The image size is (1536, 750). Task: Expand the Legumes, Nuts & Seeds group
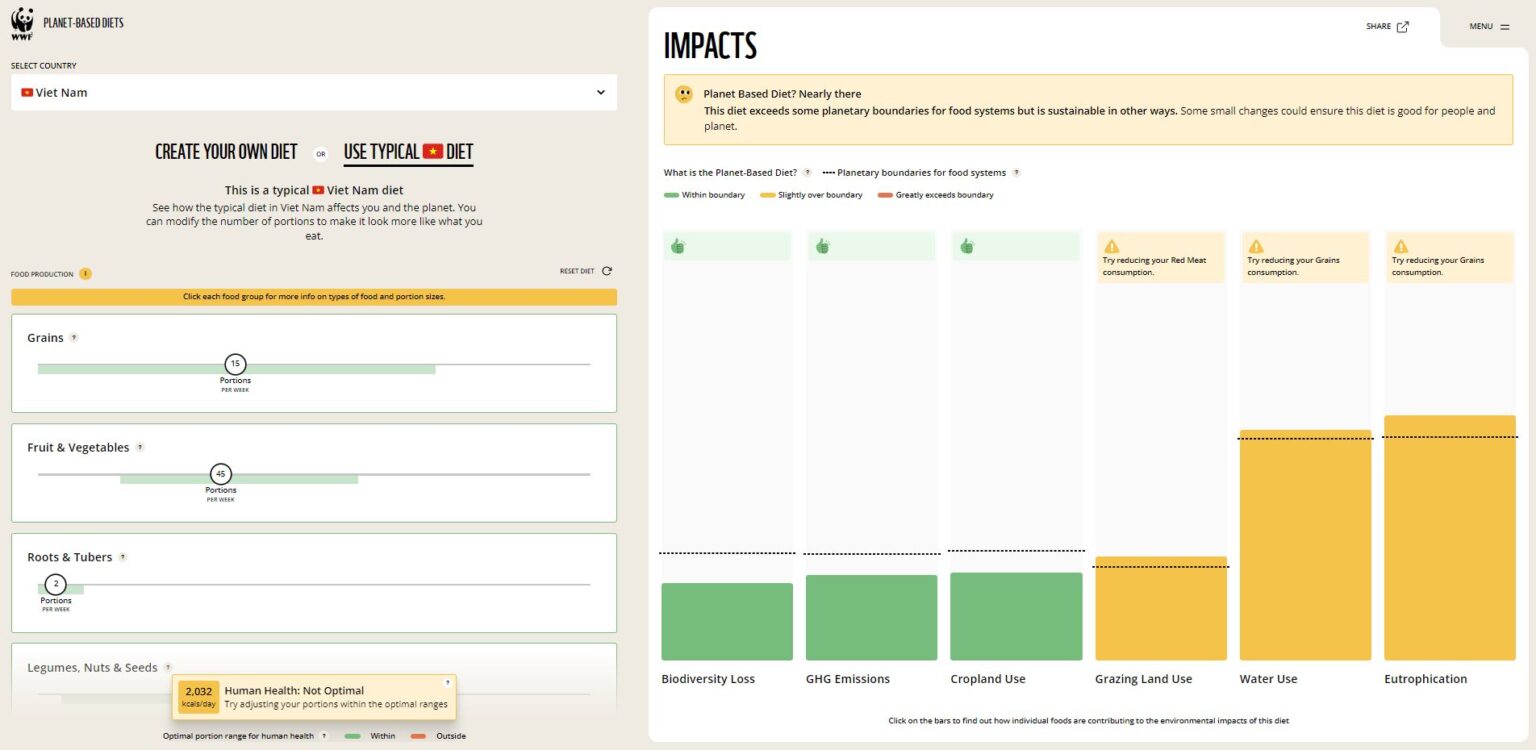point(92,667)
